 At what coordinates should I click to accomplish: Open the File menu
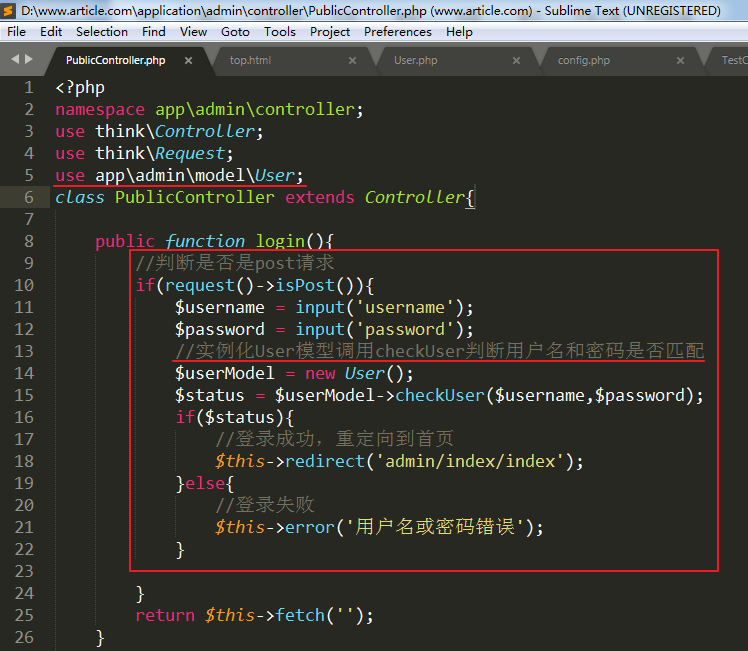point(17,32)
